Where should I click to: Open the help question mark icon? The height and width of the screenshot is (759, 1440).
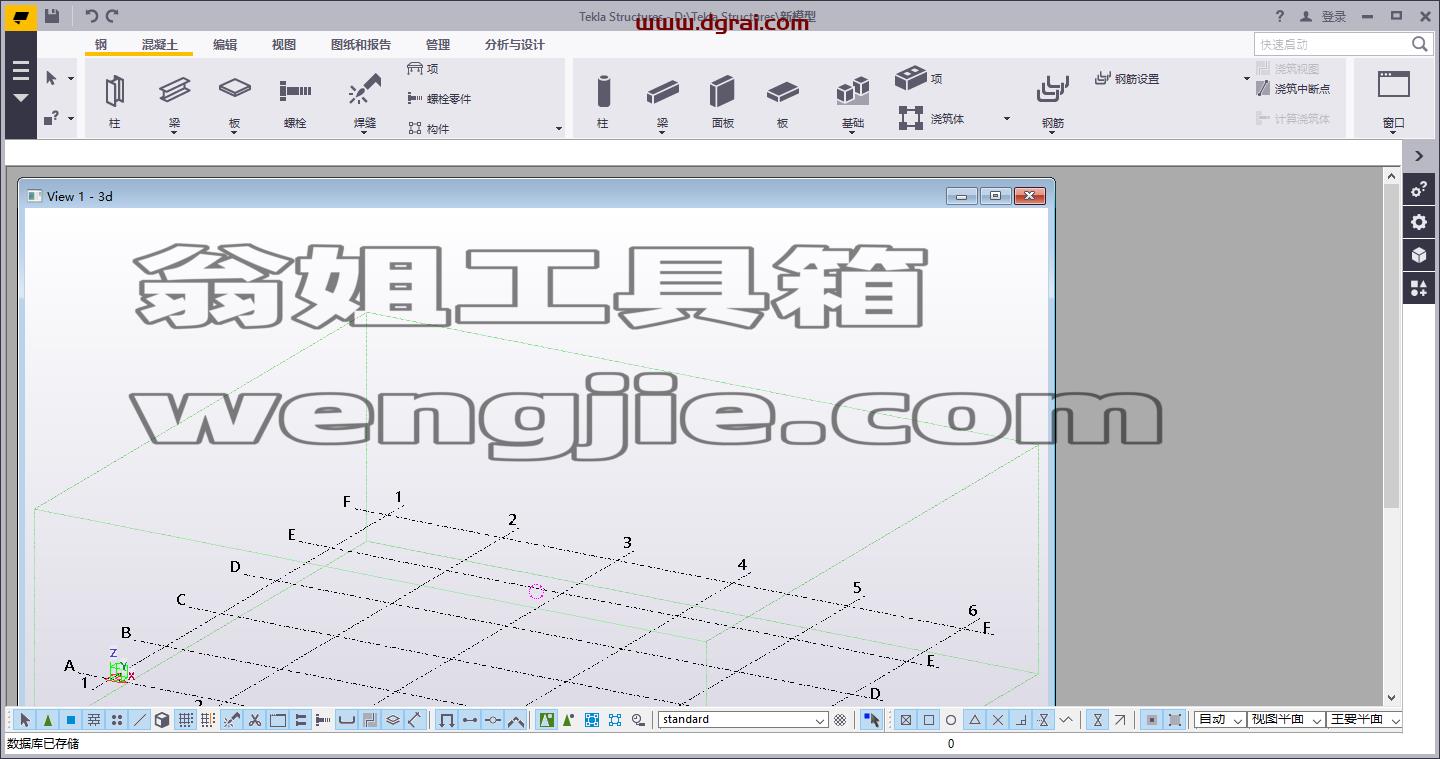pos(1280,16)
